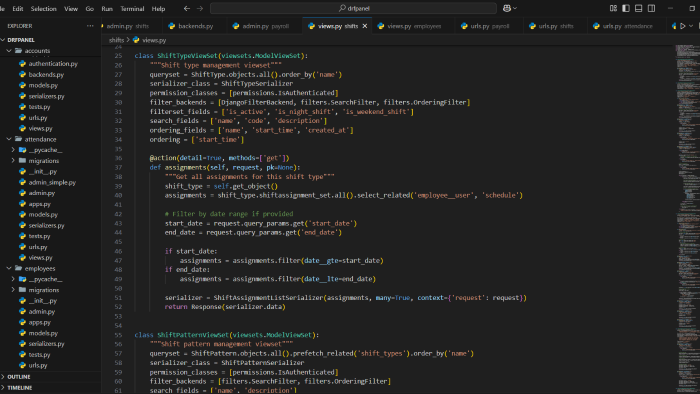Open the Selection menu

[x=43, y=8]
